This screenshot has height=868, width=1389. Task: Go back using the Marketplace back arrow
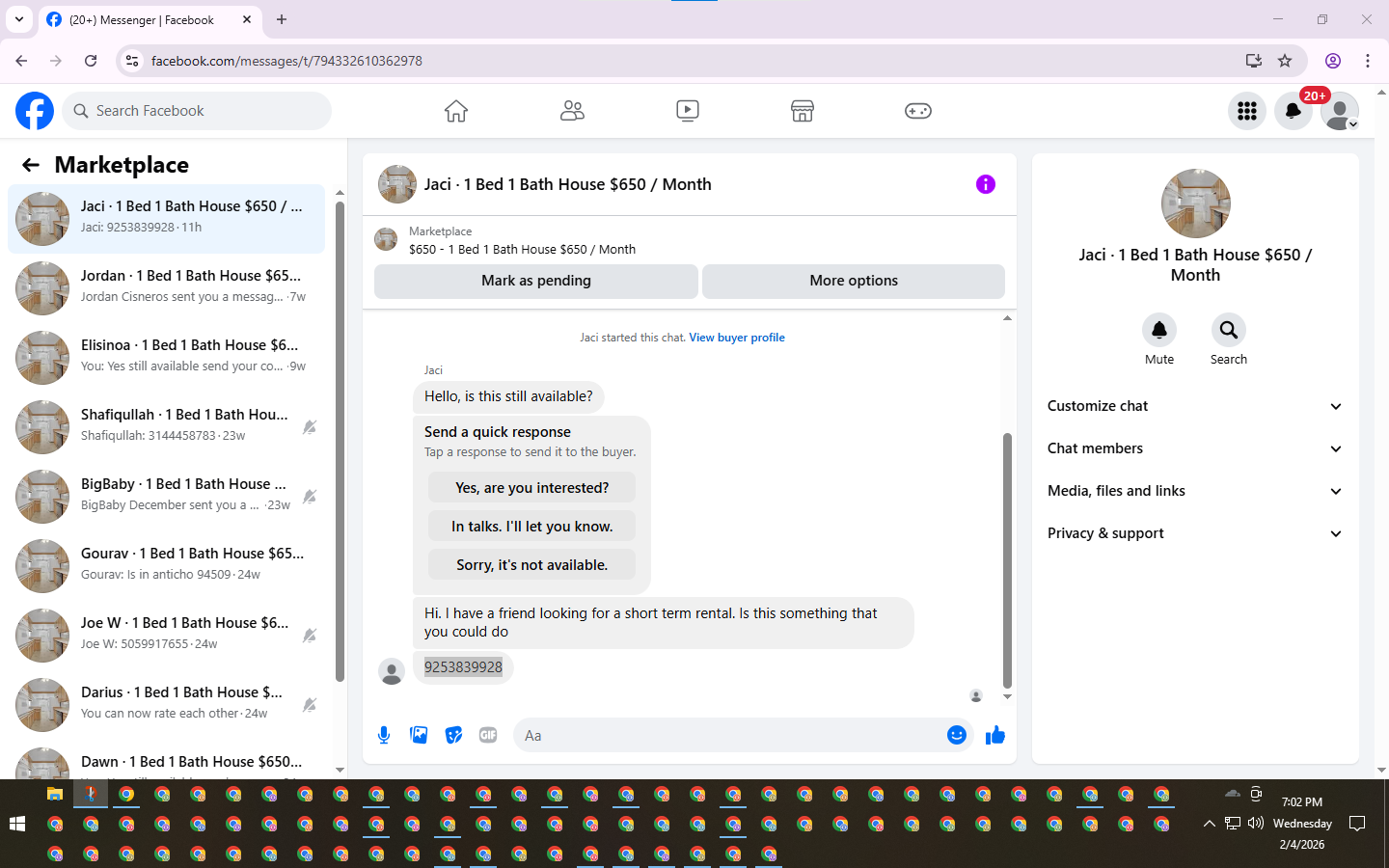(x=31, y=165)
